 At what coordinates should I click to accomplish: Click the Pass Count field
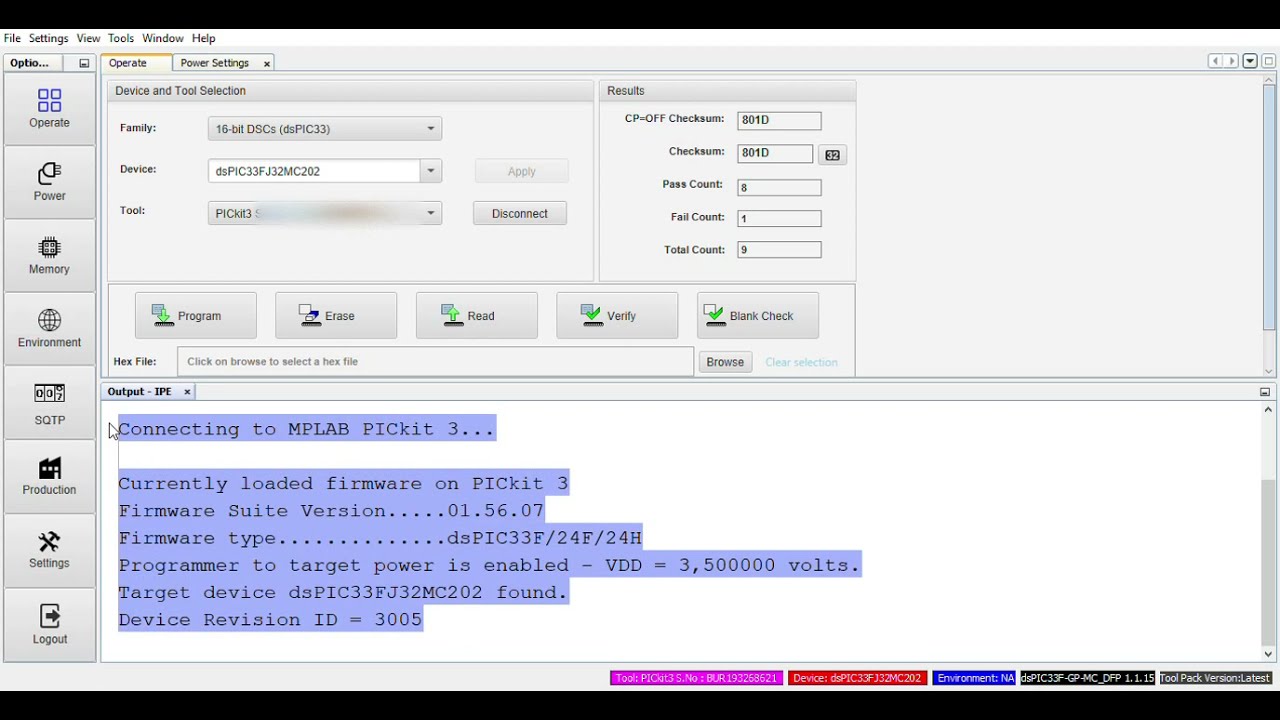coord(779,188)
